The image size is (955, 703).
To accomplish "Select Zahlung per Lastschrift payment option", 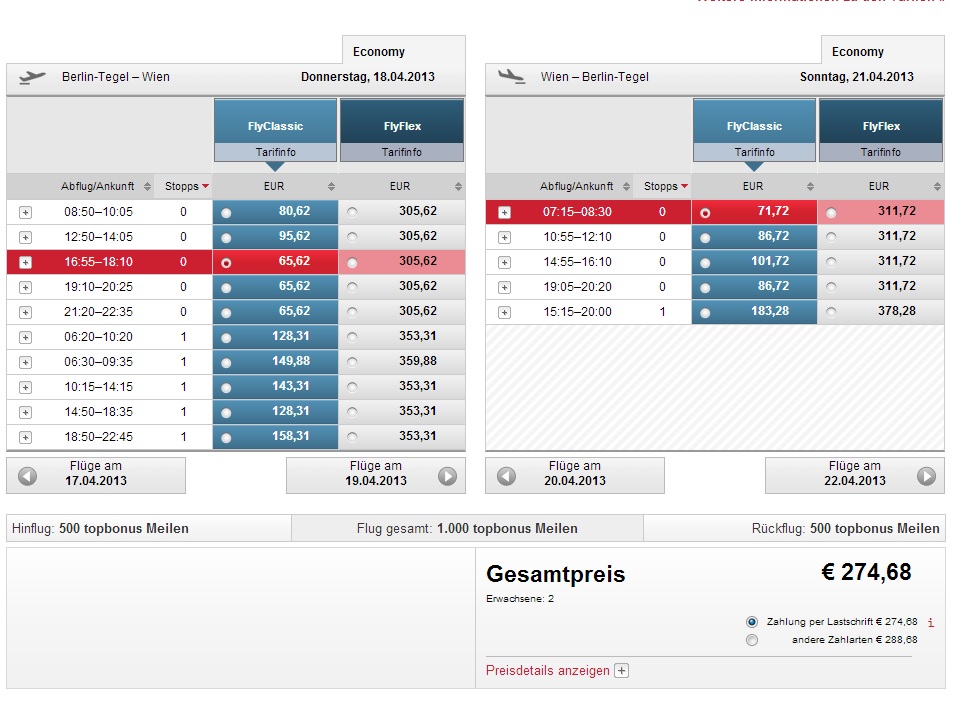I will tap(752, 622).
